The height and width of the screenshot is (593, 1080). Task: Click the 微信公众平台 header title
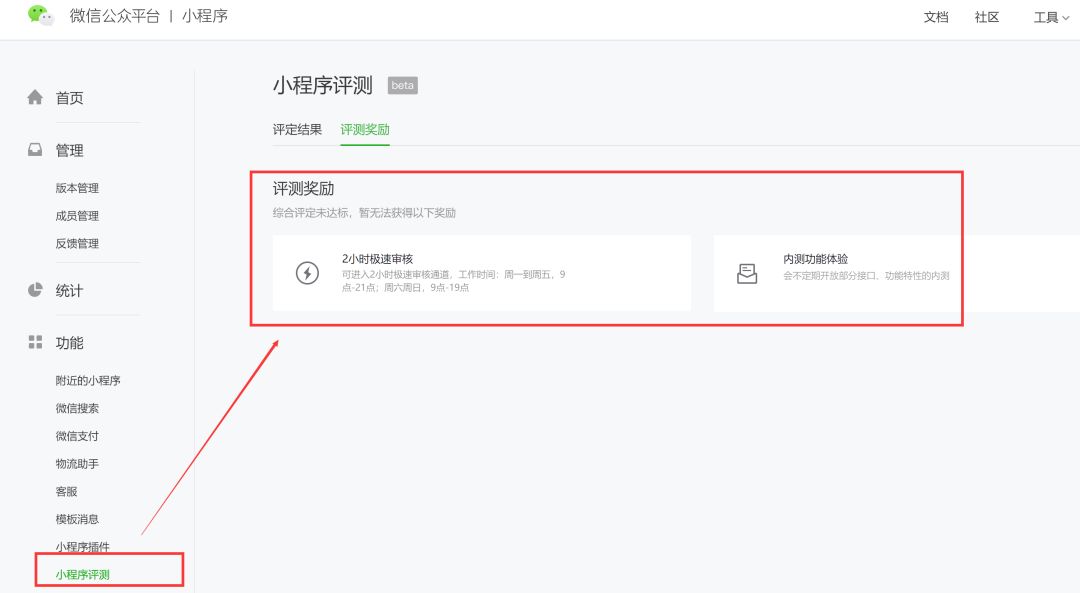point(114,16)
